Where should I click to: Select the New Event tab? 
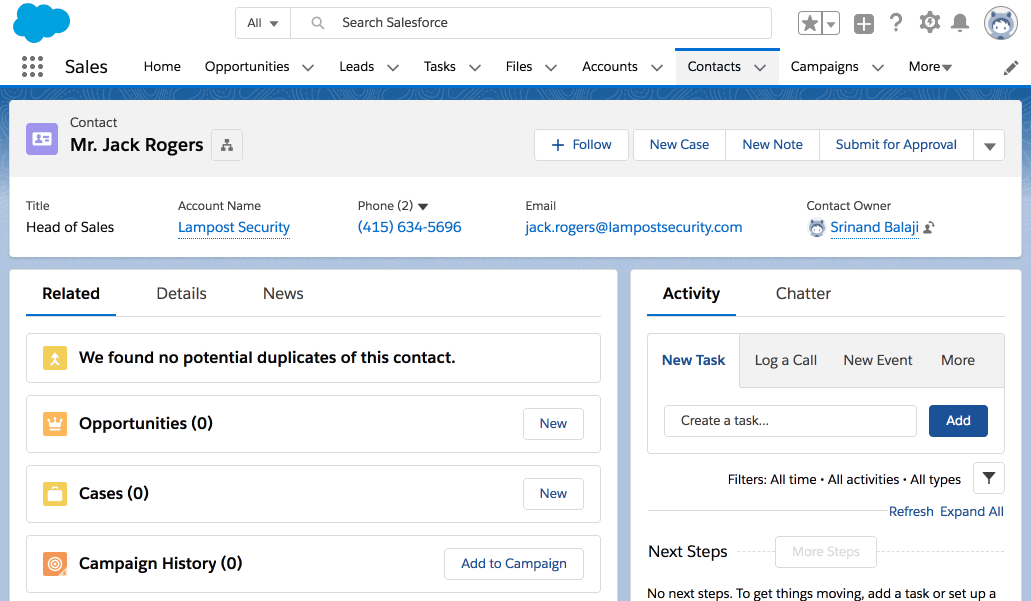coord(878,360)
